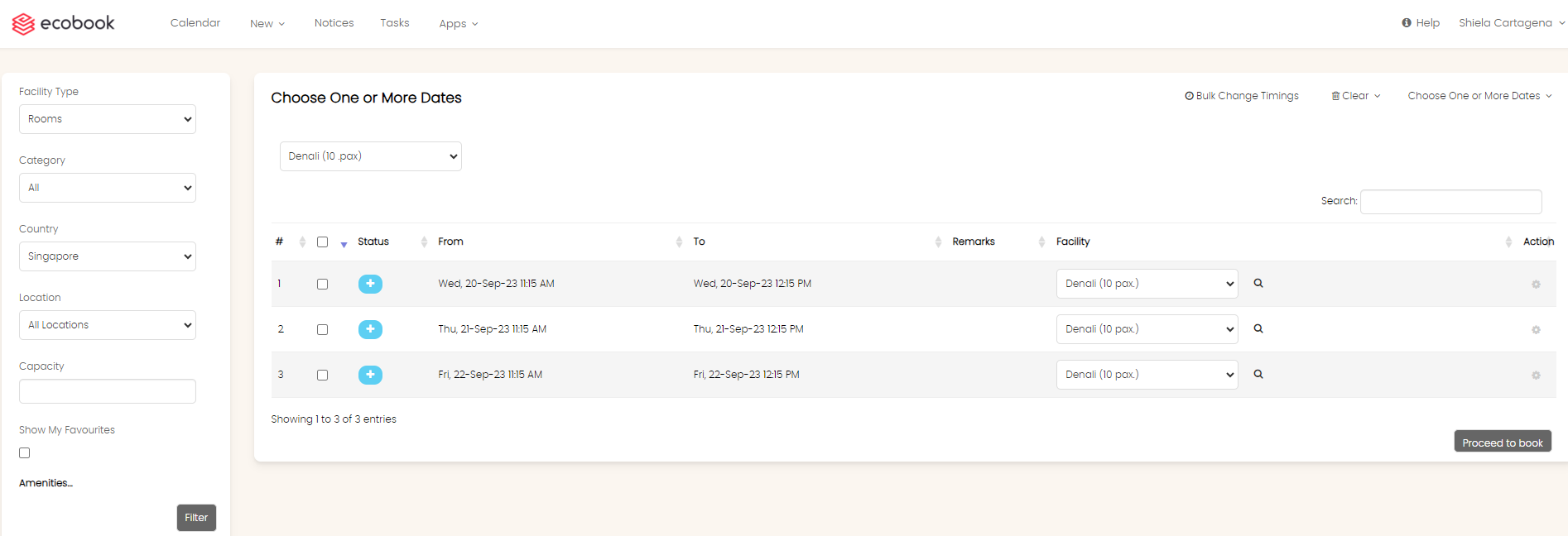
Task: Open the Location dropdown showing All Locations
Action: pyautogui.click(x=108, y=325)
